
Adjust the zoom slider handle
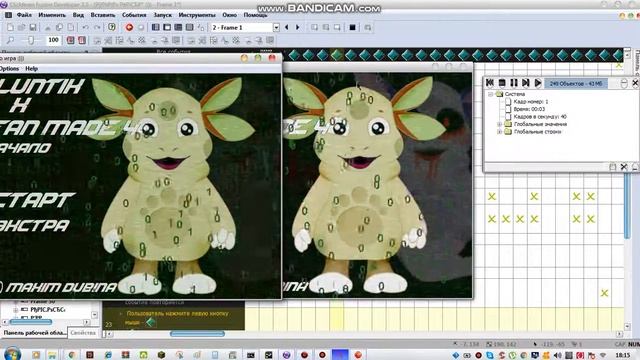click(x=31, y=40)
